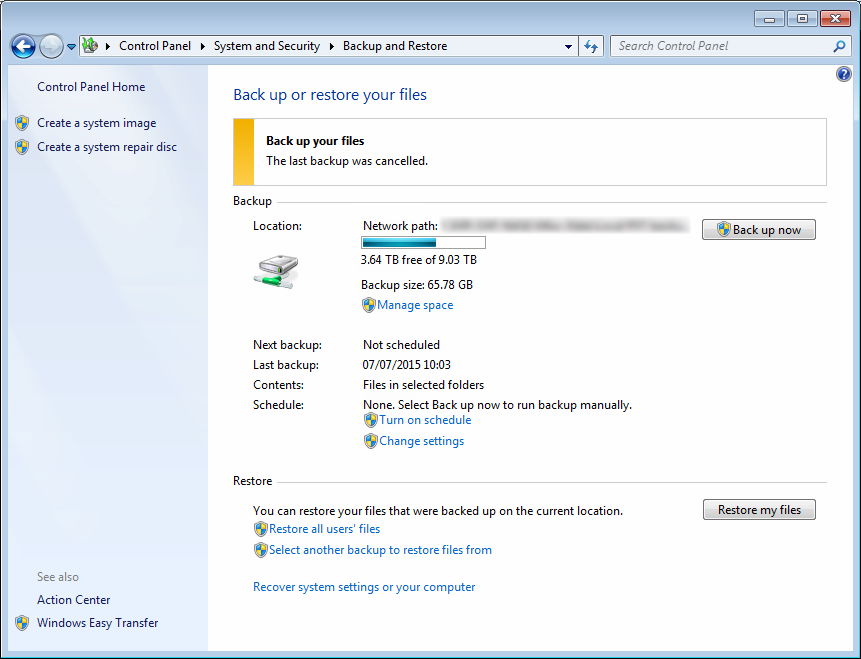Launch Windows Easy Transfer
861x659 pixels.
[x=98, y=623]
